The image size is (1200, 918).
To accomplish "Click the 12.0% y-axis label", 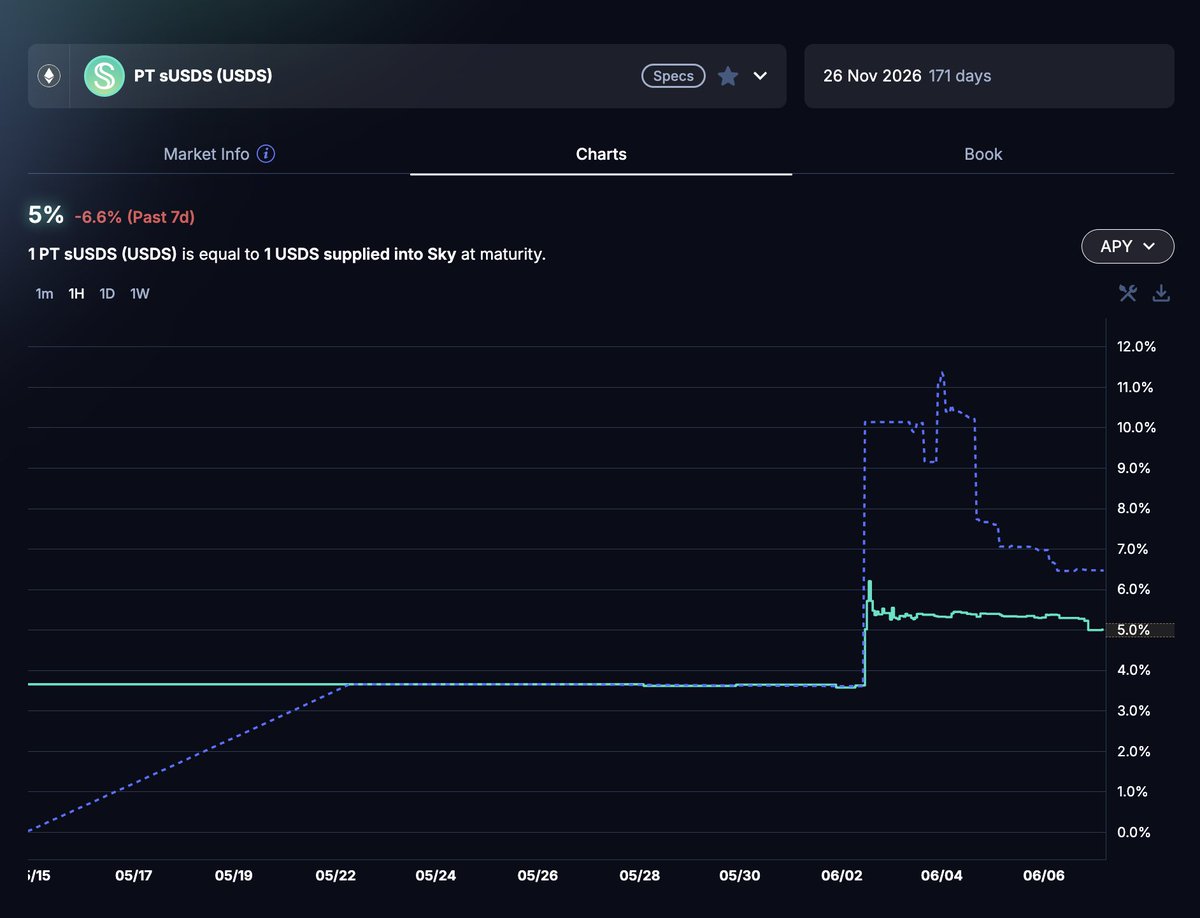I will (x=1135, y=347).
